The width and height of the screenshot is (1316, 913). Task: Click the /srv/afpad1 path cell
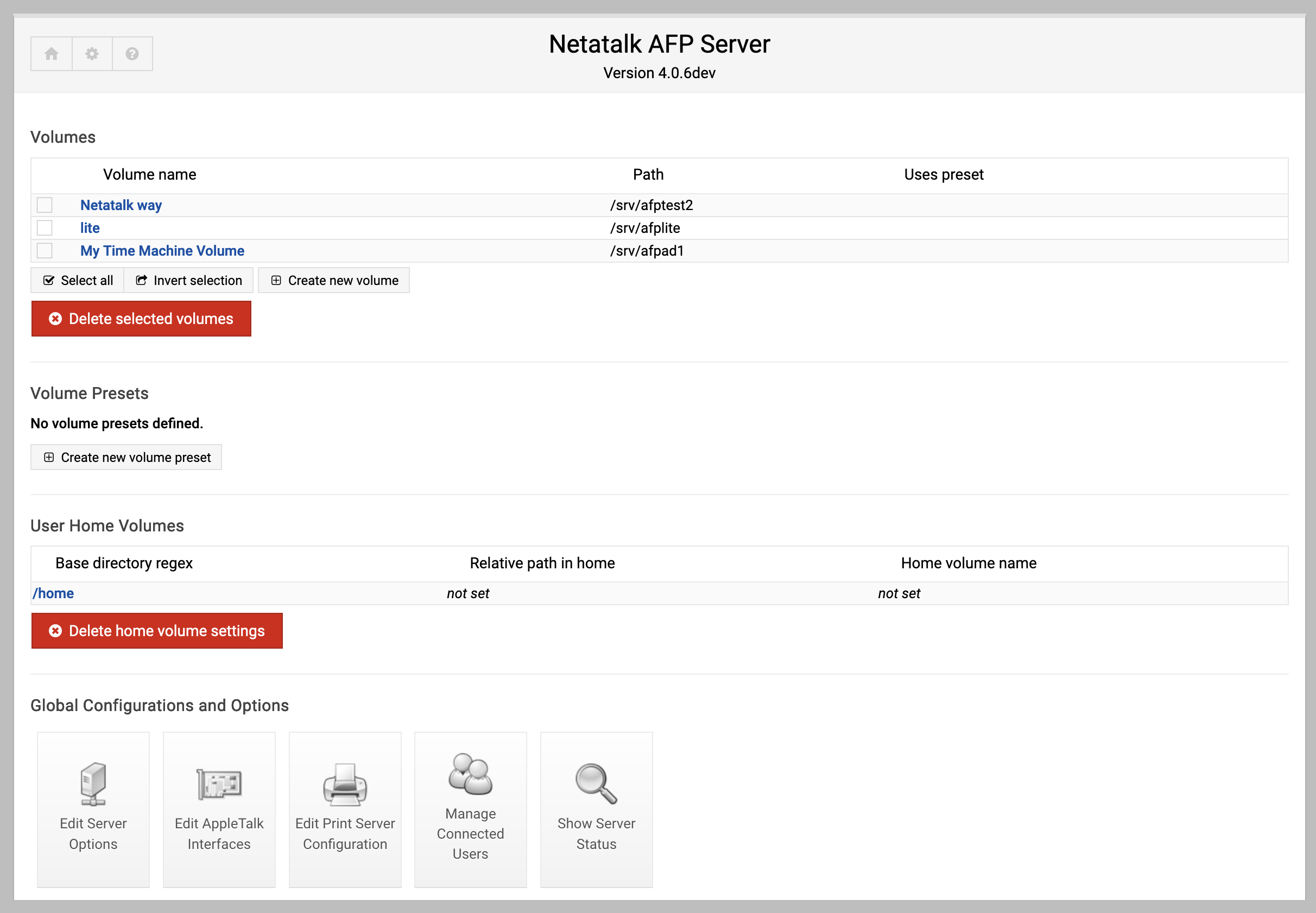click(647, 251)
